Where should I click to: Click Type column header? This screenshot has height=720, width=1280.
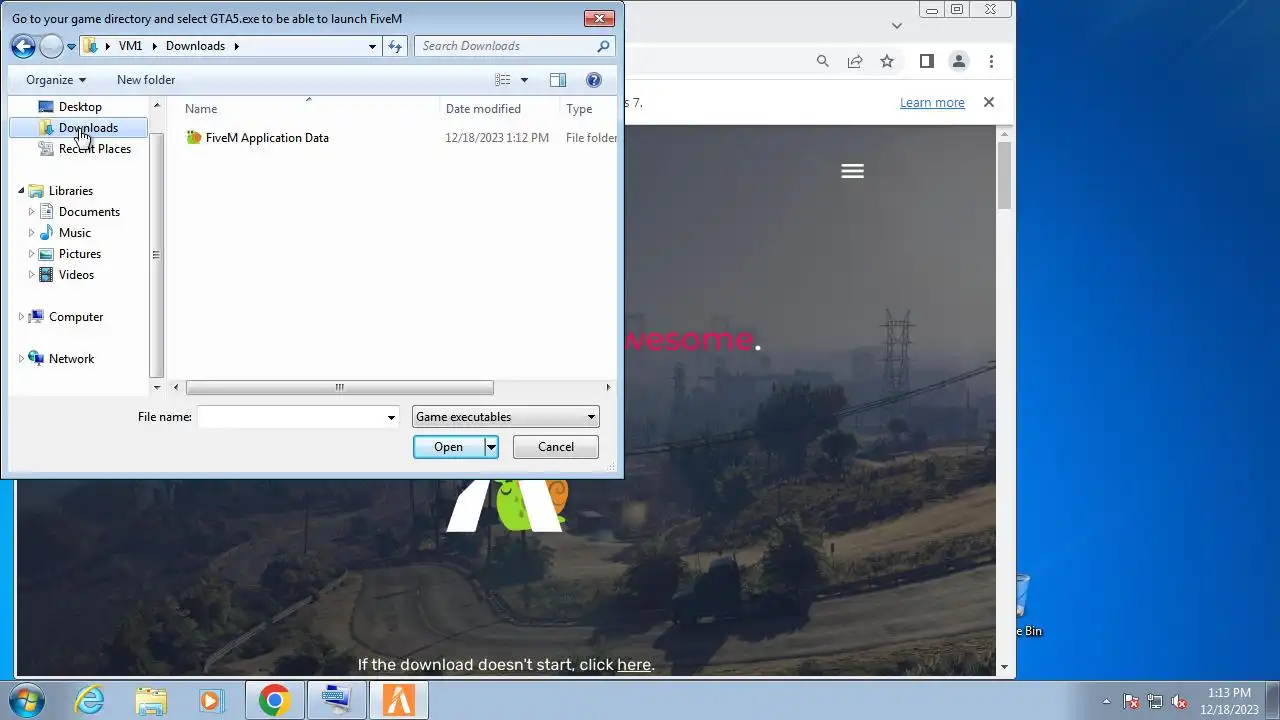tap(588, 109)
